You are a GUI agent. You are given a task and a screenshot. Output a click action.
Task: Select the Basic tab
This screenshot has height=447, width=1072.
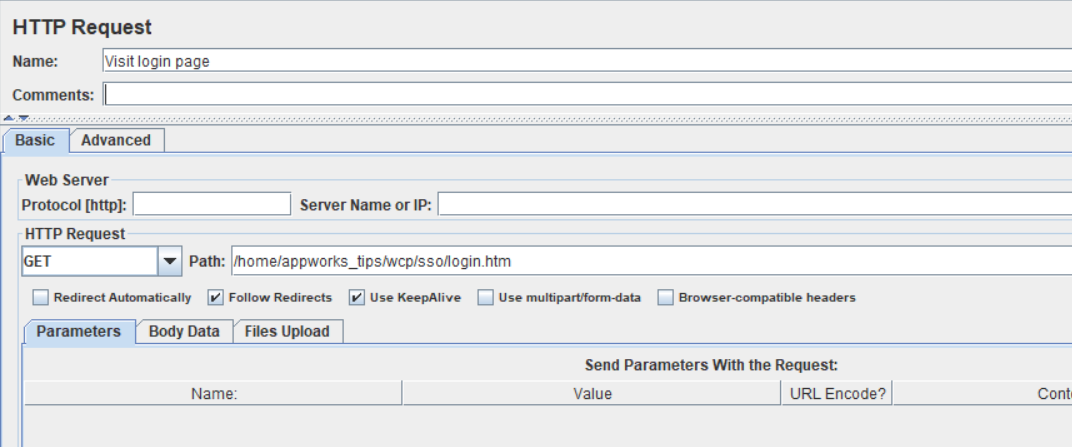point(35,141)
